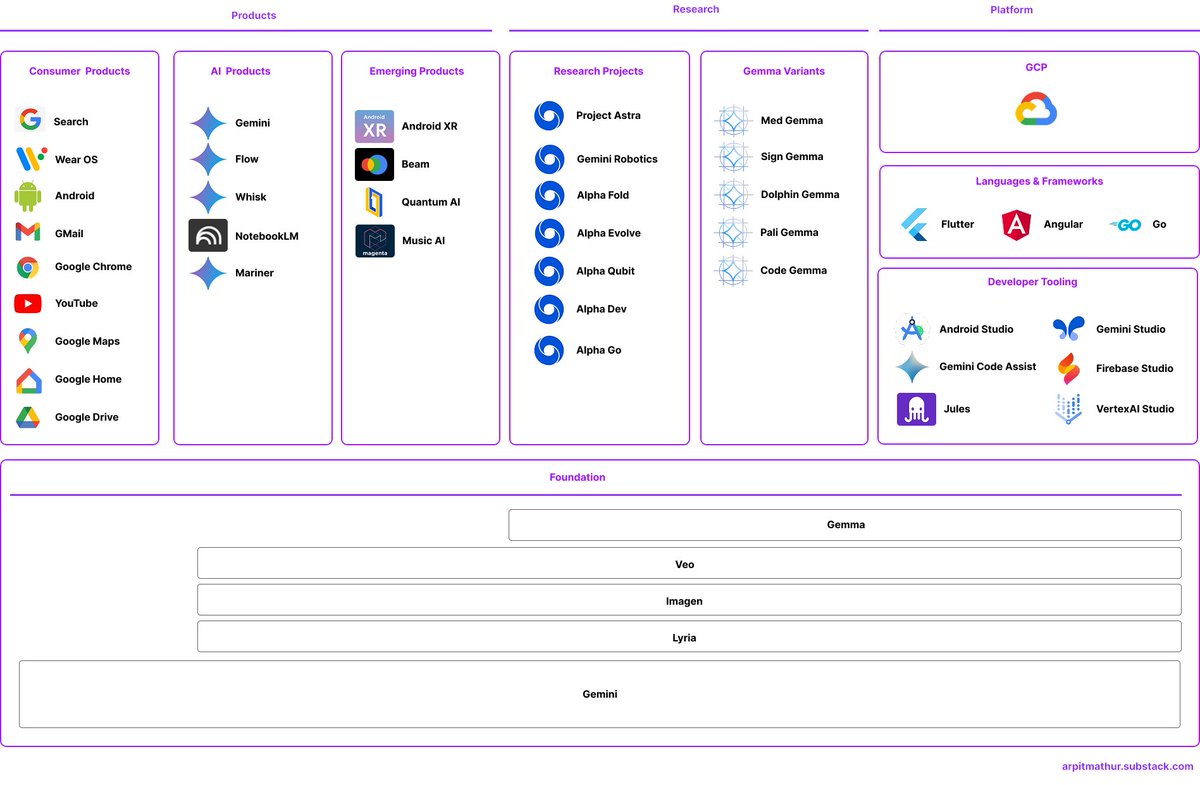Viewport: 1200px width, 785px height.
Task: Open the Platform section heading
Action: pos(1011,10)
